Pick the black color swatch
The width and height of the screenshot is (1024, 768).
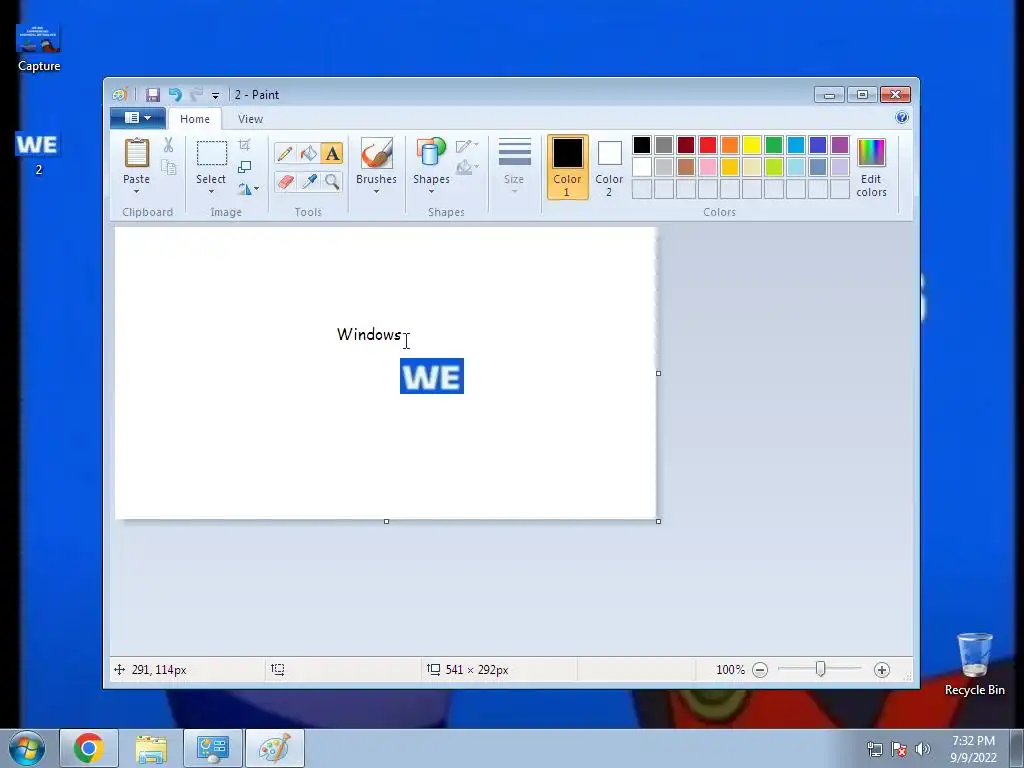pos(642,145)
